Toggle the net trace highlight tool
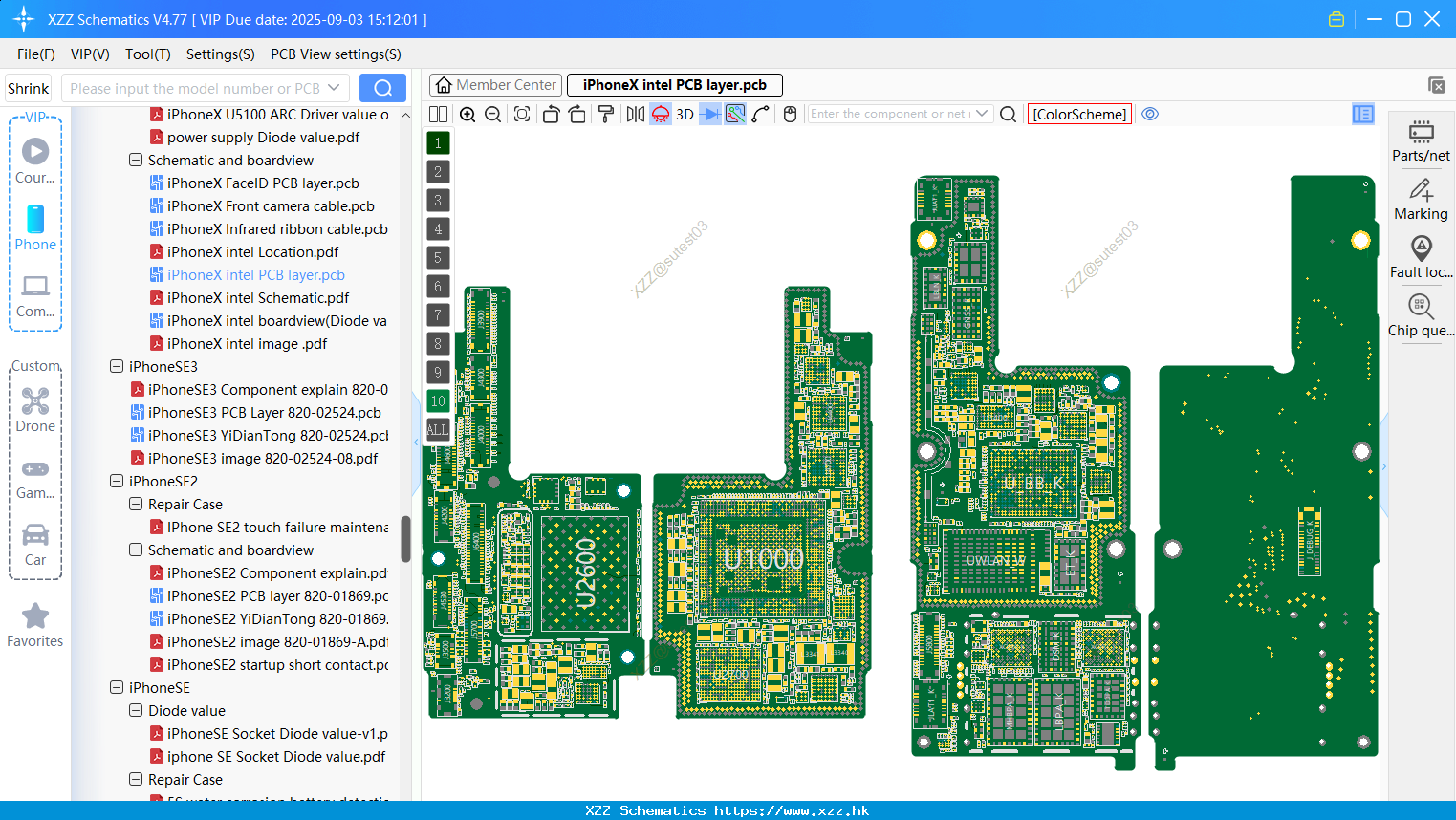This screenshot has width=1456, height=820. 735,114
